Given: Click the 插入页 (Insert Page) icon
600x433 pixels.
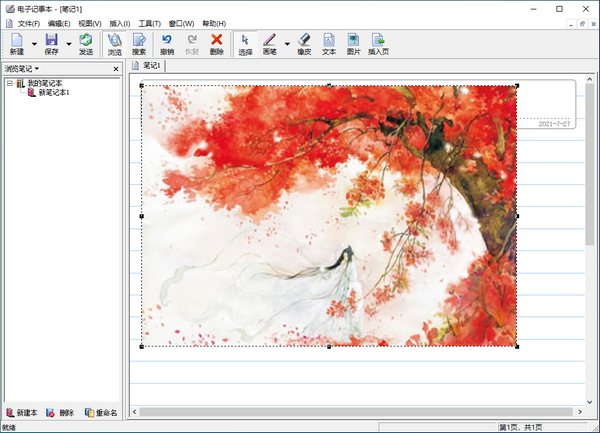Looking at the screenshot, I should [x=379, y=44].
